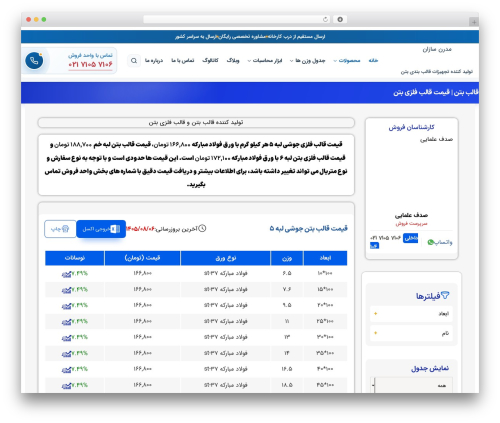Click the تولید کننده قالب بتن و قالب فلزی بتن bar
This screenshot has height=423, width=500.
coord(196,122)
